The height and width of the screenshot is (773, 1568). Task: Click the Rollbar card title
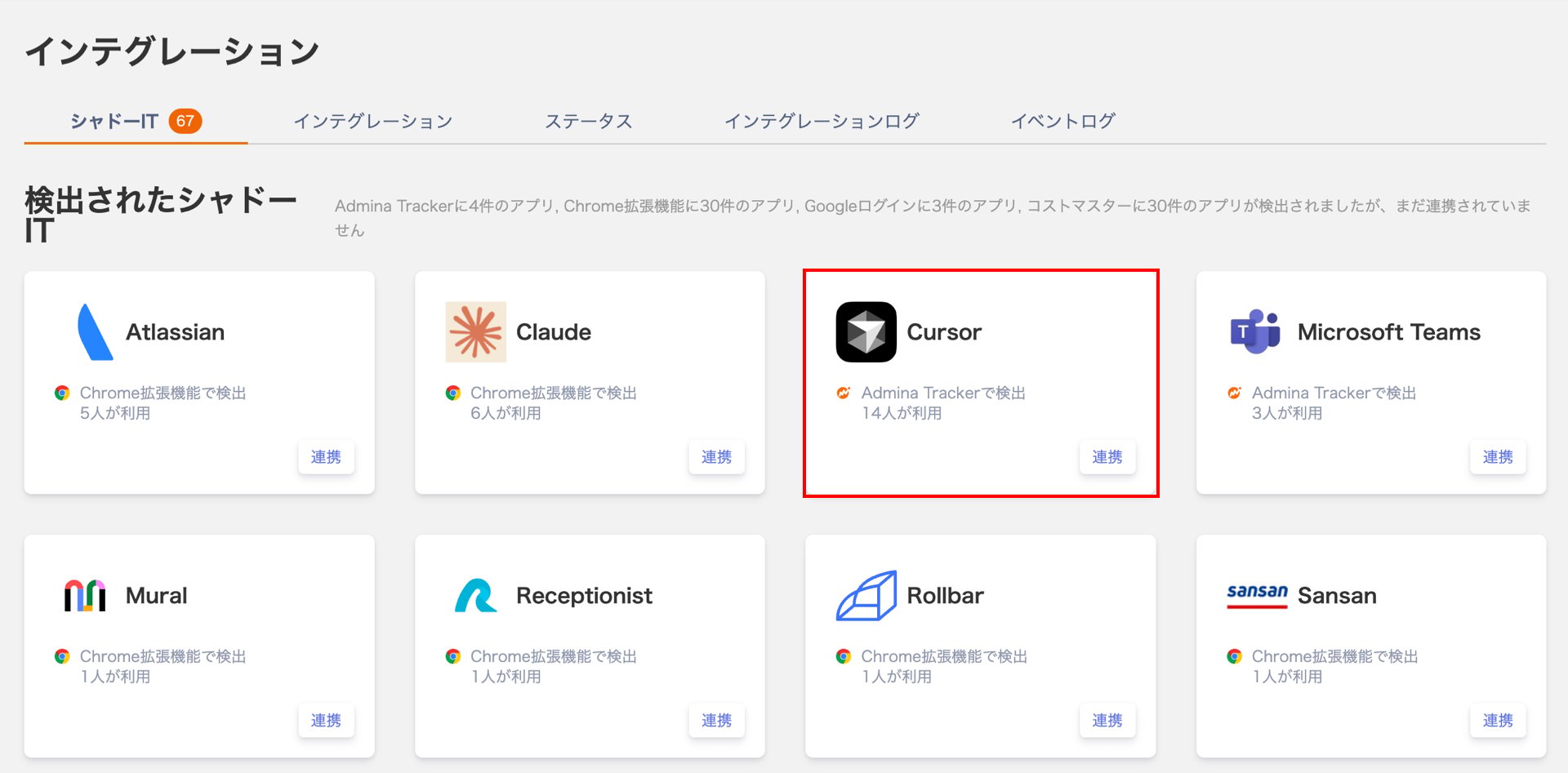tap(945, 596)
